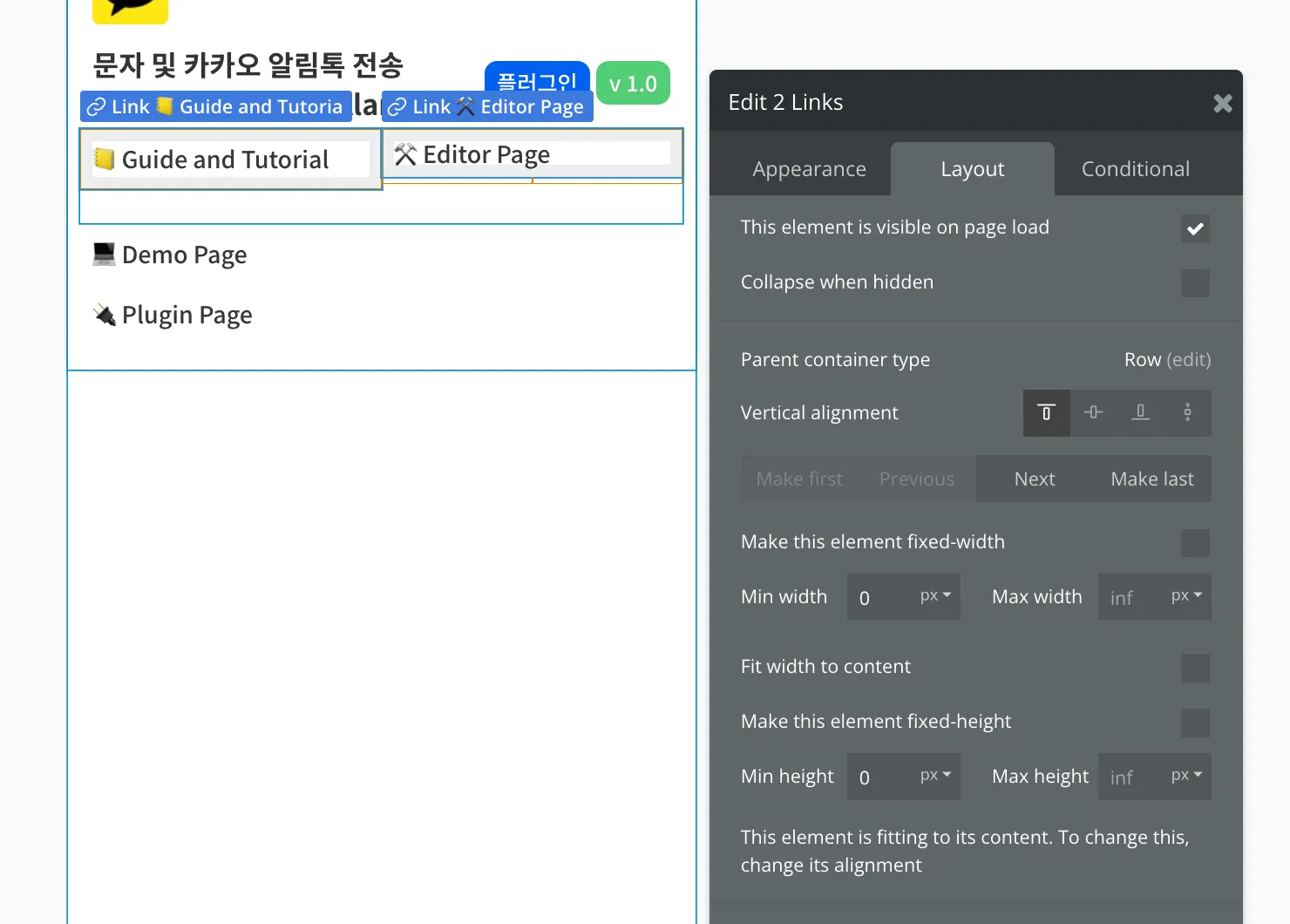The width and height of the screenshot is (1290, 924).
Task: Click the 'Link Editor Page' element label
Action: (487, 106)
